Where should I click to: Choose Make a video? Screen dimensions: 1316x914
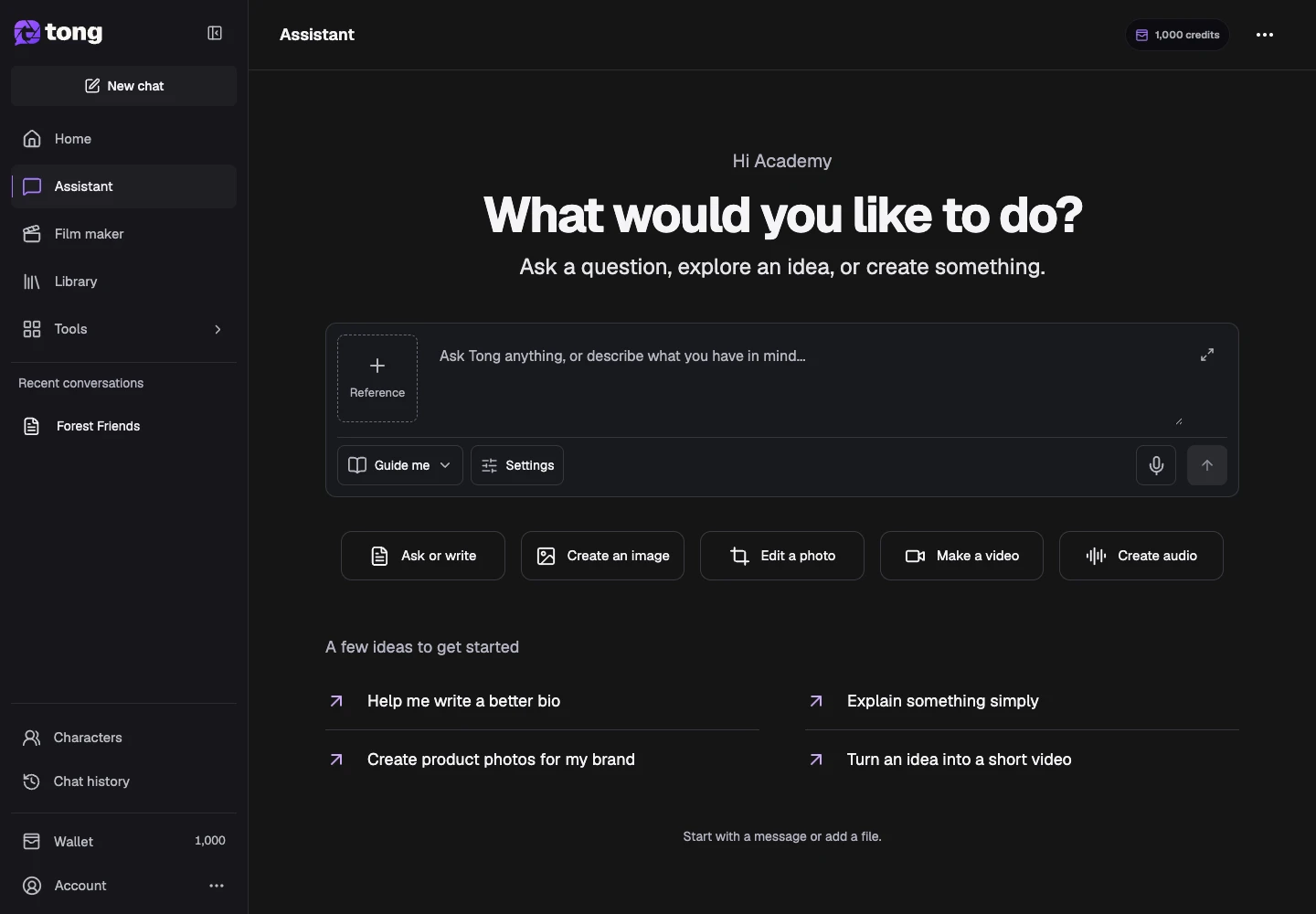(961, 556)
